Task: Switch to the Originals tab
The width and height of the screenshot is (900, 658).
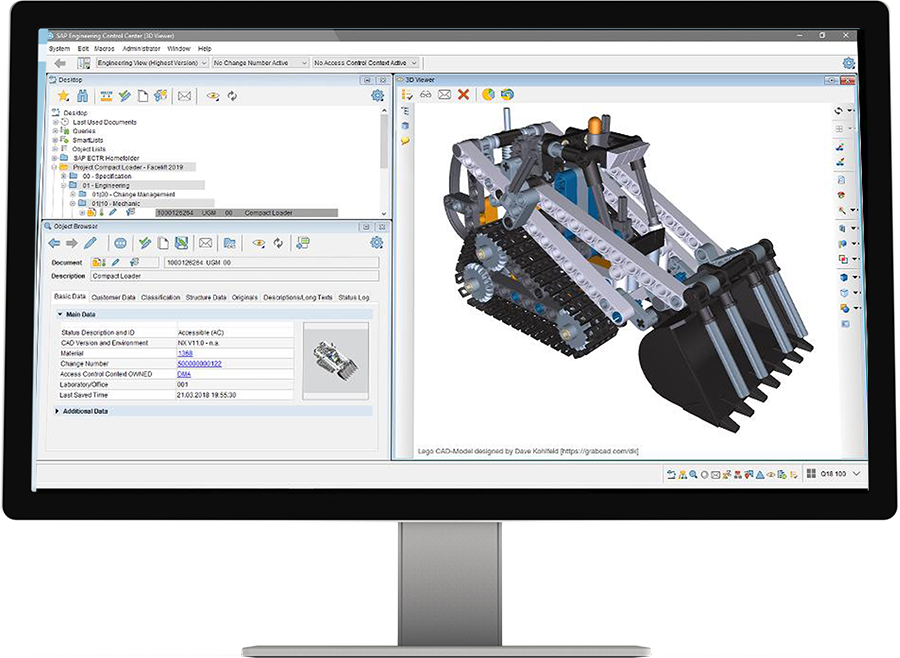Action: 245,297
